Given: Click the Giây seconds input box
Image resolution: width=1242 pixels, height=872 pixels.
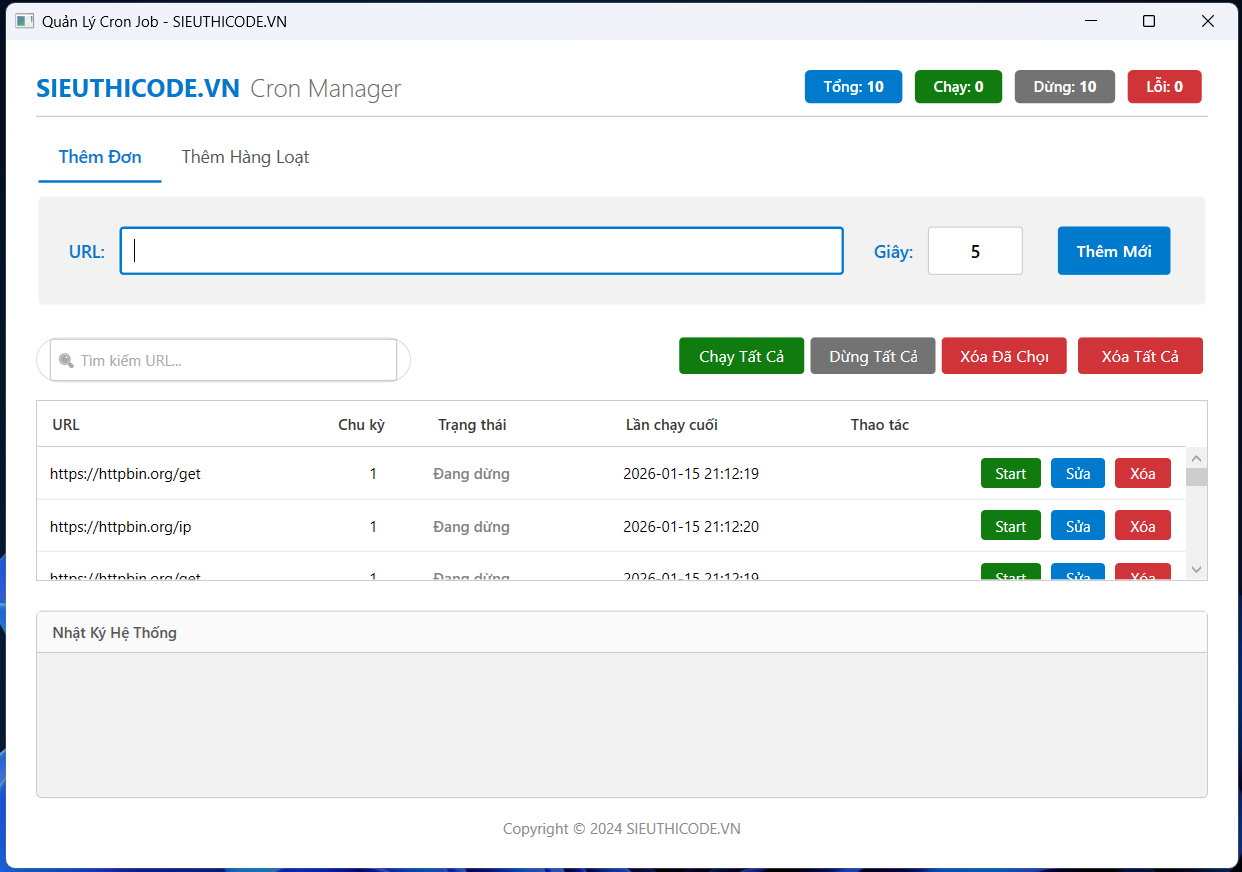Looking at the screenshot, I should 975,251.
